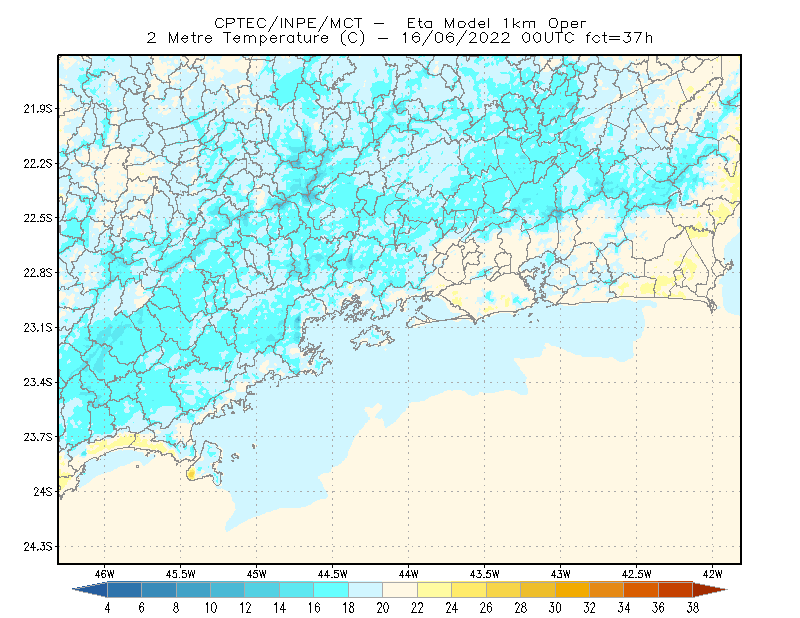Select the 43W longitude label
Viewport: 800px width, 618px height.
click(x=561, y=574)
